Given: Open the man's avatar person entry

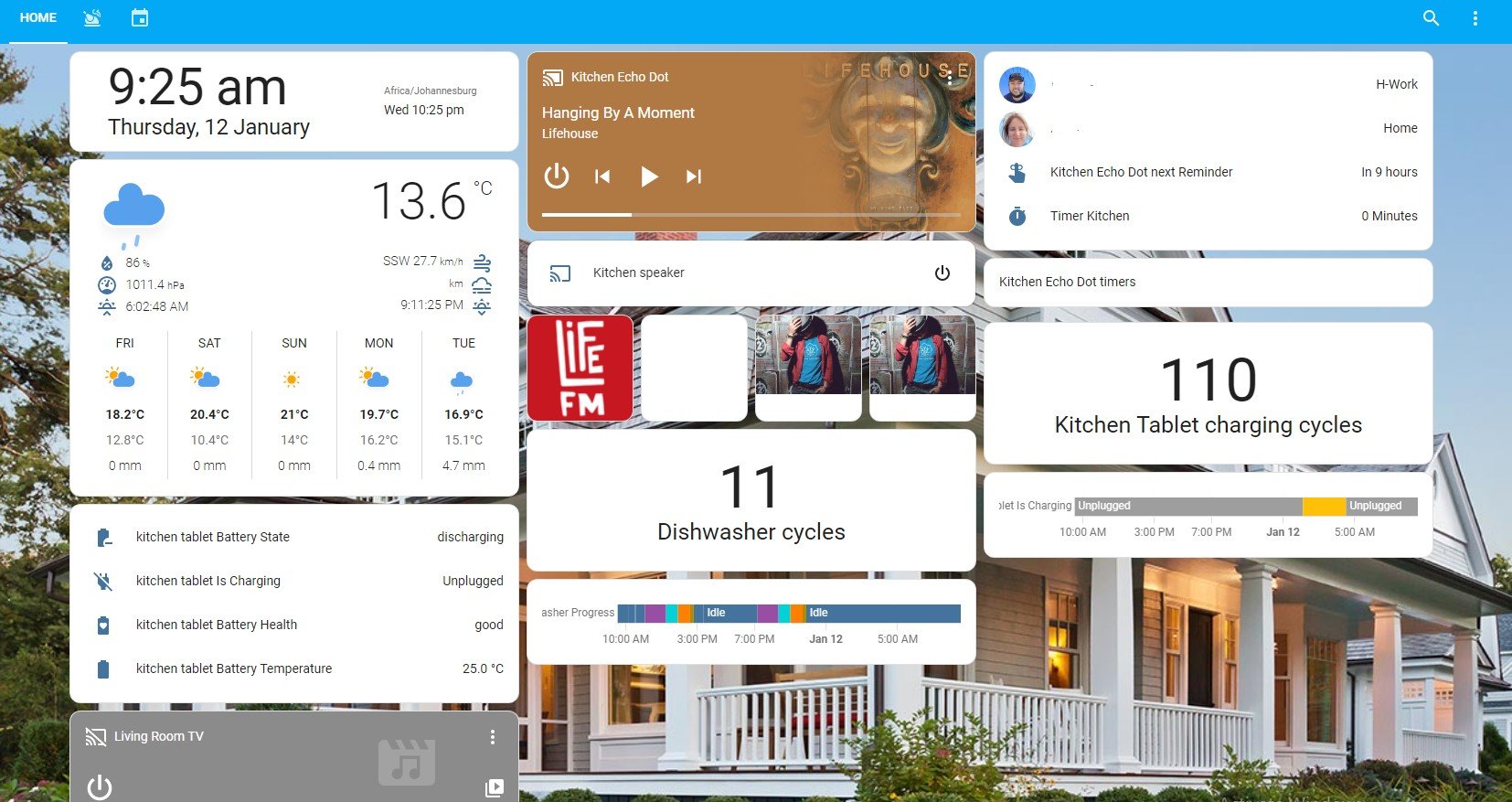Looking at the screenshot, I should 1017,84.
